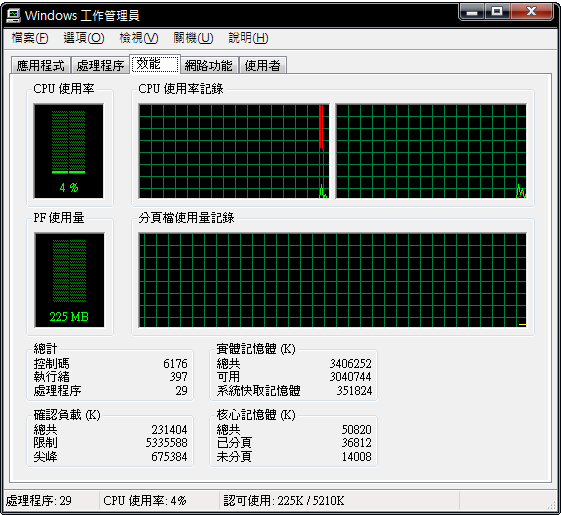Click the Task Manager title bar icon
Viewport: 561px width, 515px height.
pos(13,15)
